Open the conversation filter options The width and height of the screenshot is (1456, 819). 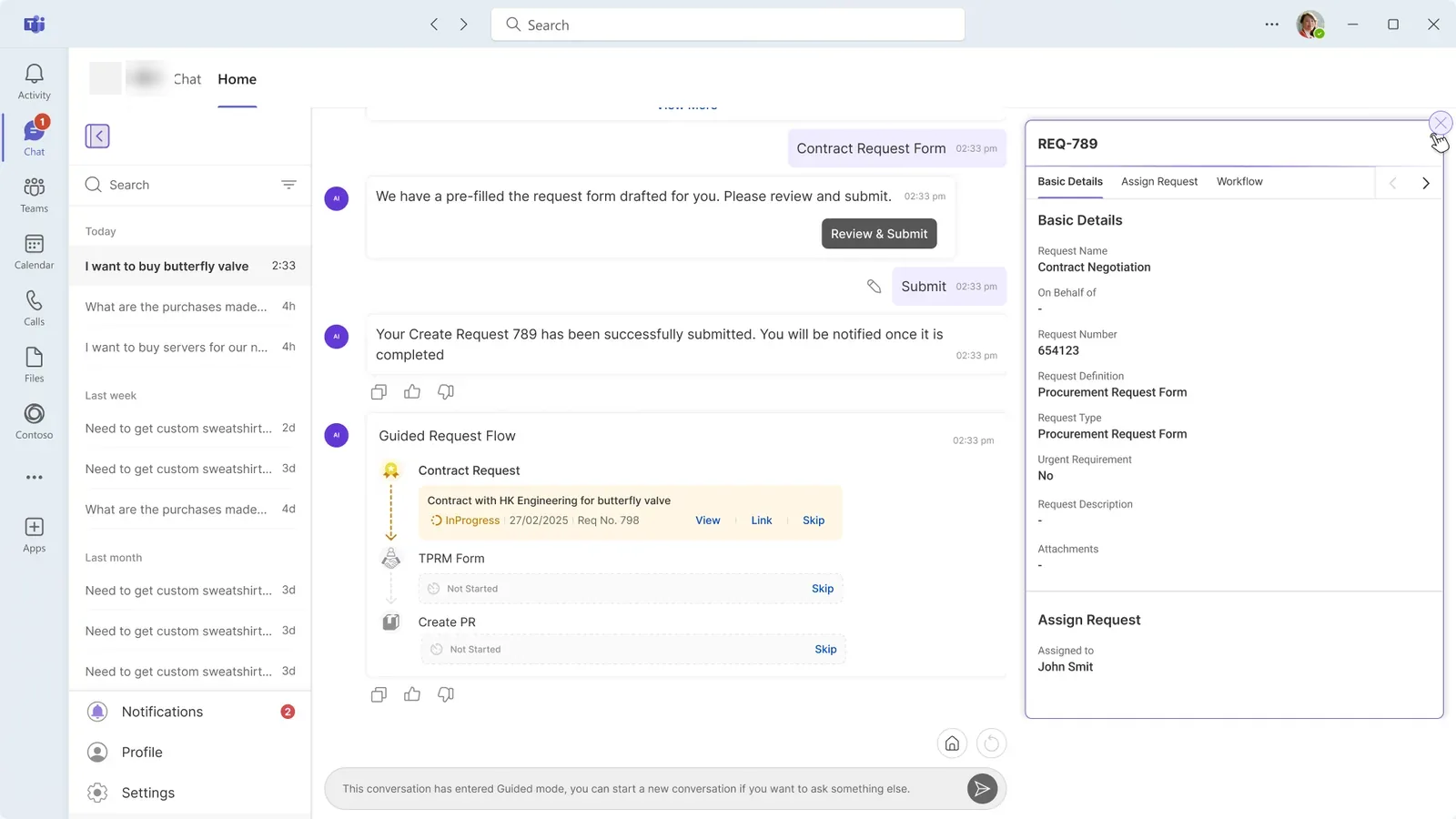(x=288, y=185)
